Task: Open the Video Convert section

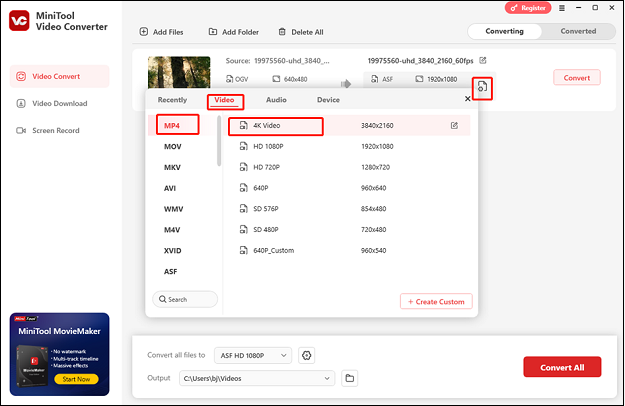Action: click(x=59, y=76)
